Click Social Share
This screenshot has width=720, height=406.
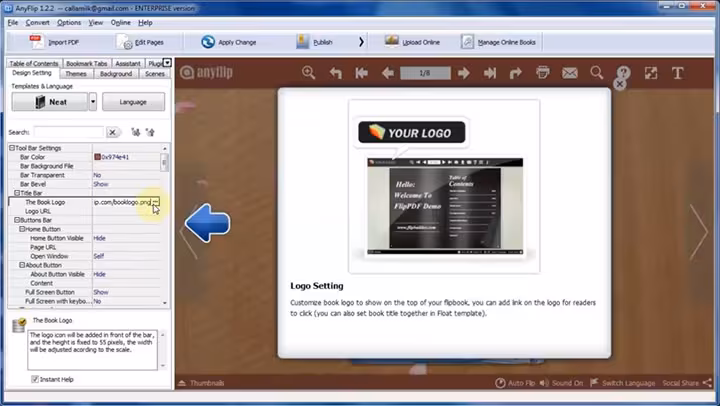coord(687,383)
